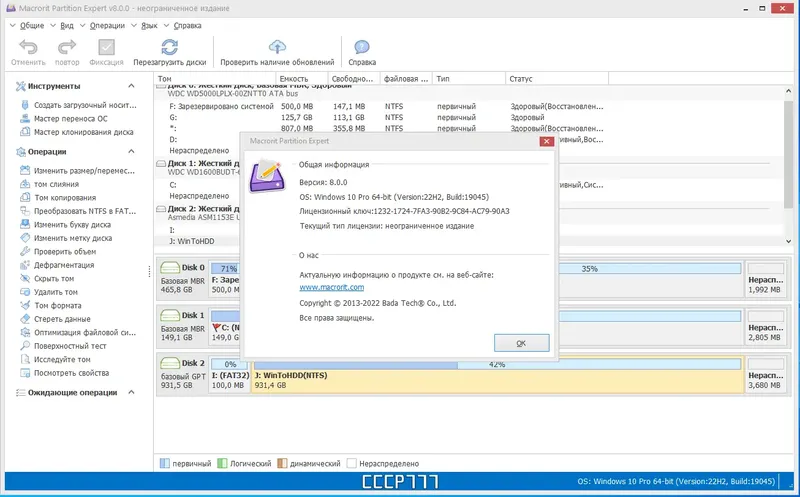The image size is (800, 497).
Task: Click the первичный legend color swatch
Action: point(165,463)
